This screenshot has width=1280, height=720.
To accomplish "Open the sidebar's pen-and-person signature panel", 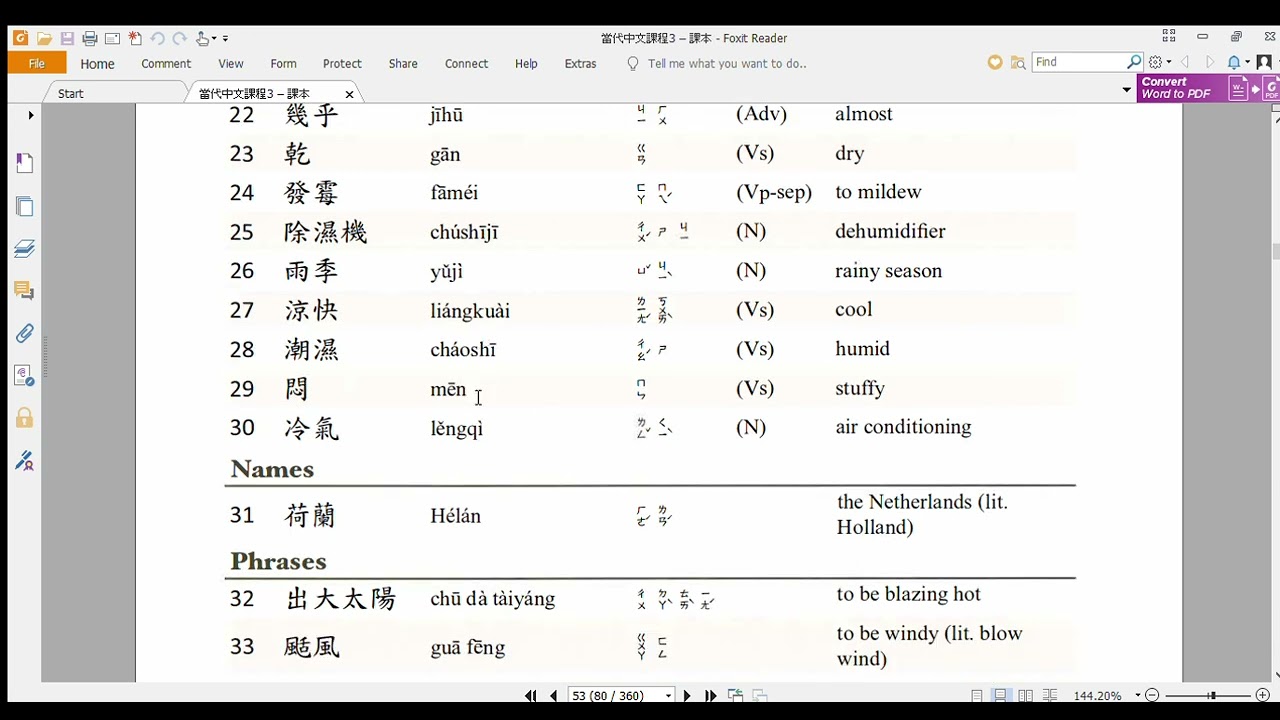I will (25, 461).
